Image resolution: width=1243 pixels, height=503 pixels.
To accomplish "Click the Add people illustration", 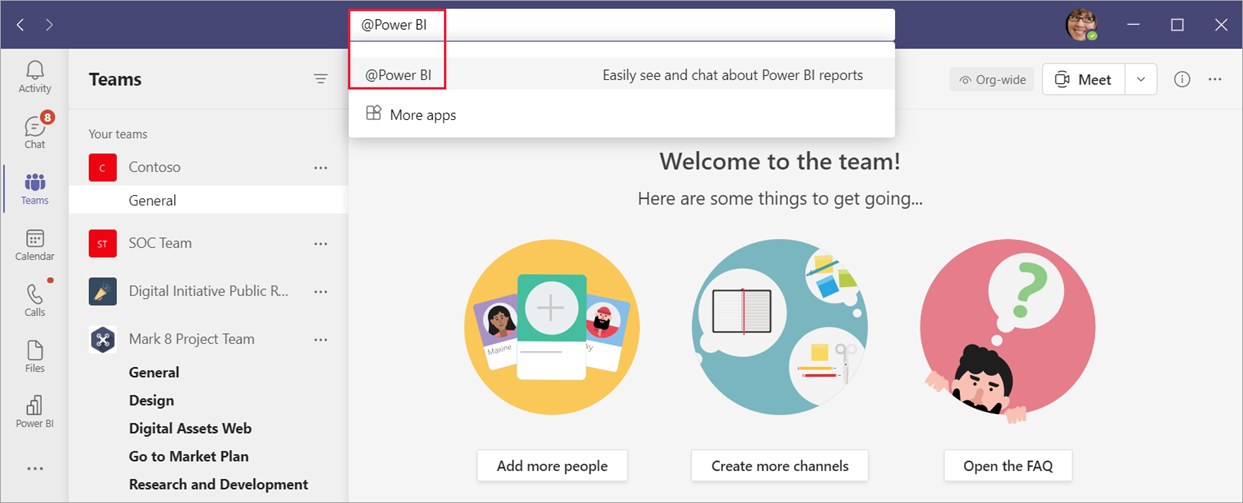I will click(x=552, y=327).
